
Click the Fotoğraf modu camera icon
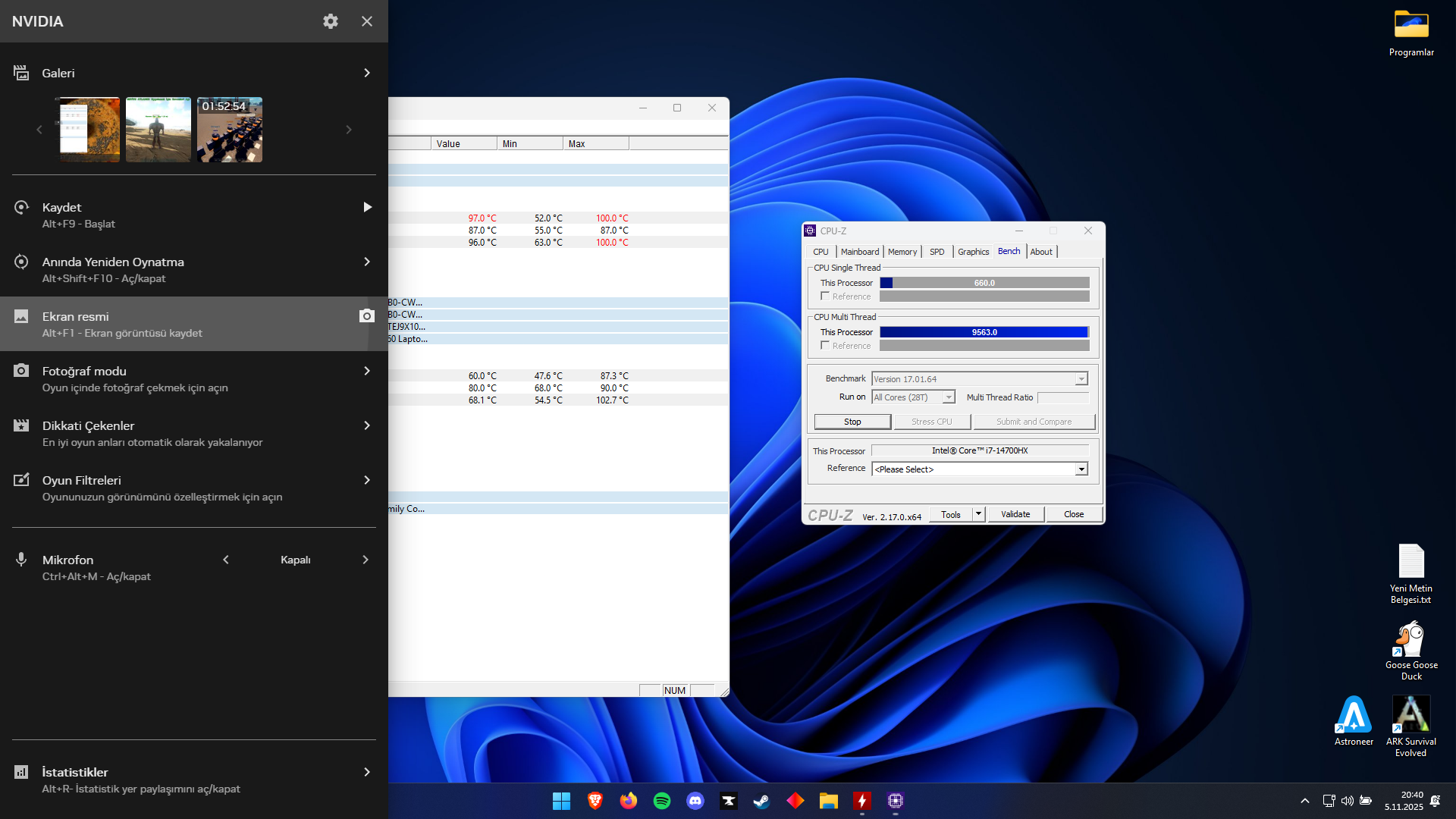click(x=21, y=371)
